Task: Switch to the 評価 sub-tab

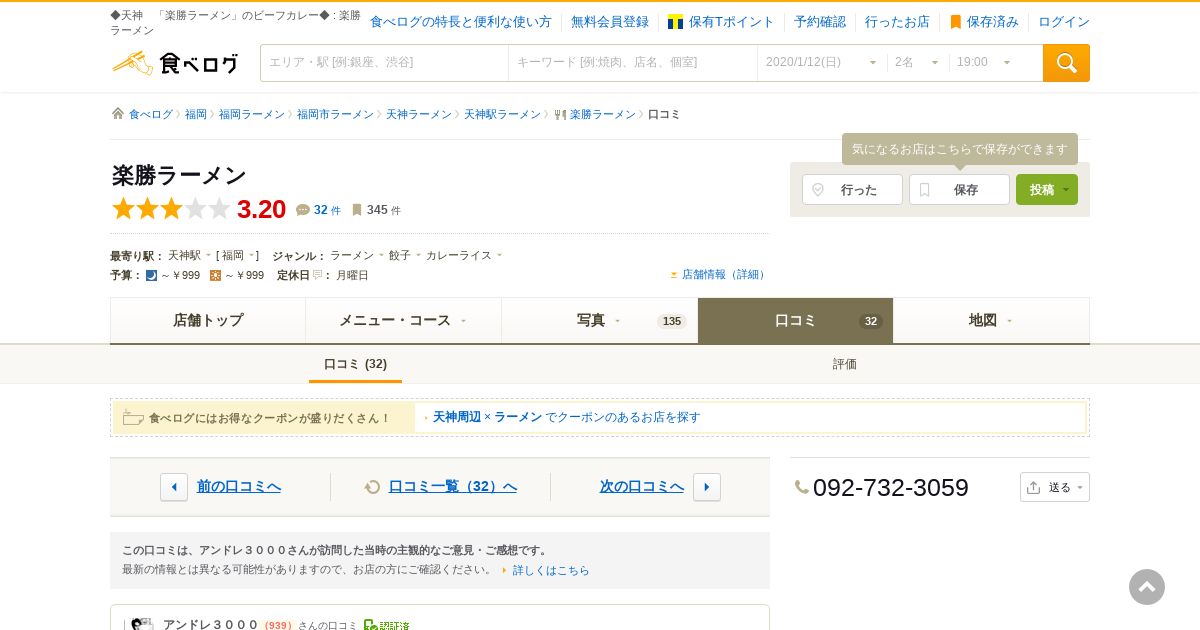Action: click(x=845, y=364)
